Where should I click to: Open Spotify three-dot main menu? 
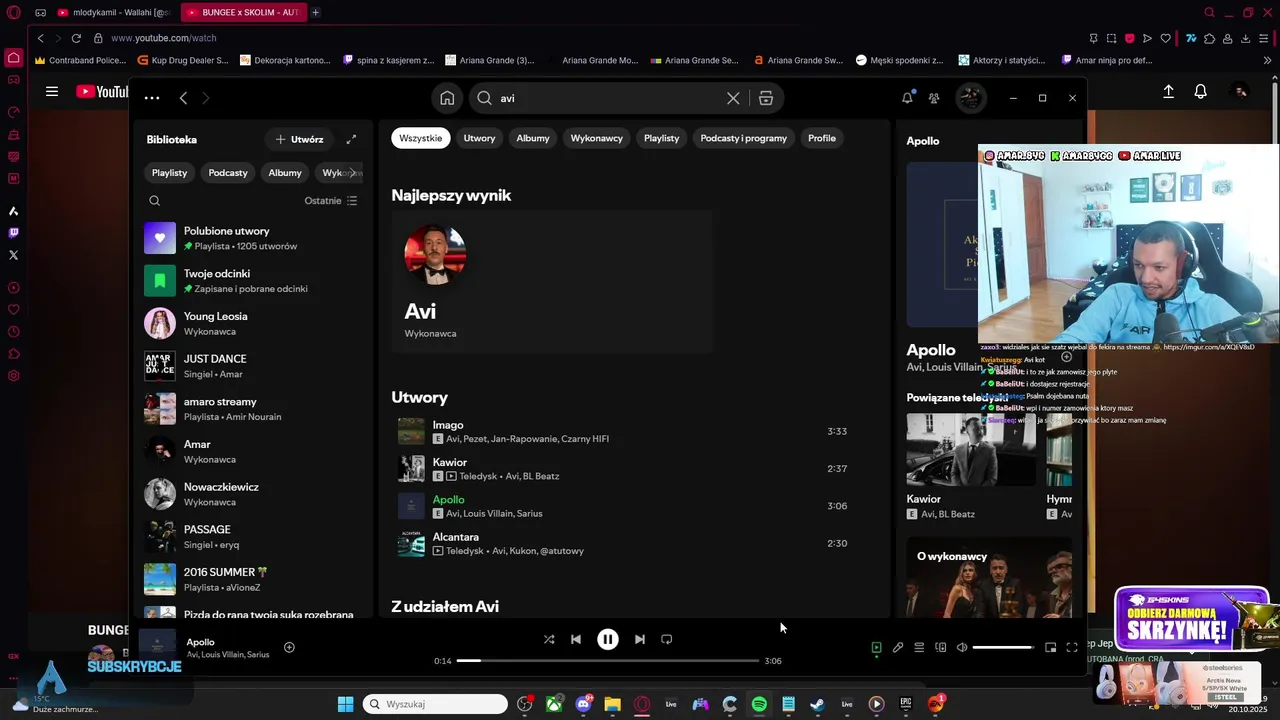152,98
